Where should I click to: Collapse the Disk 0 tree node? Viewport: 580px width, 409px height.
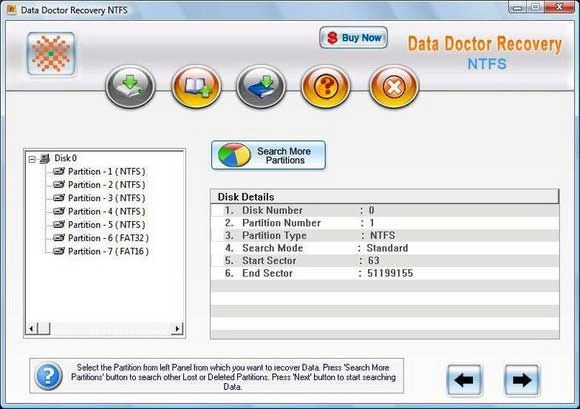pos(32,159)
